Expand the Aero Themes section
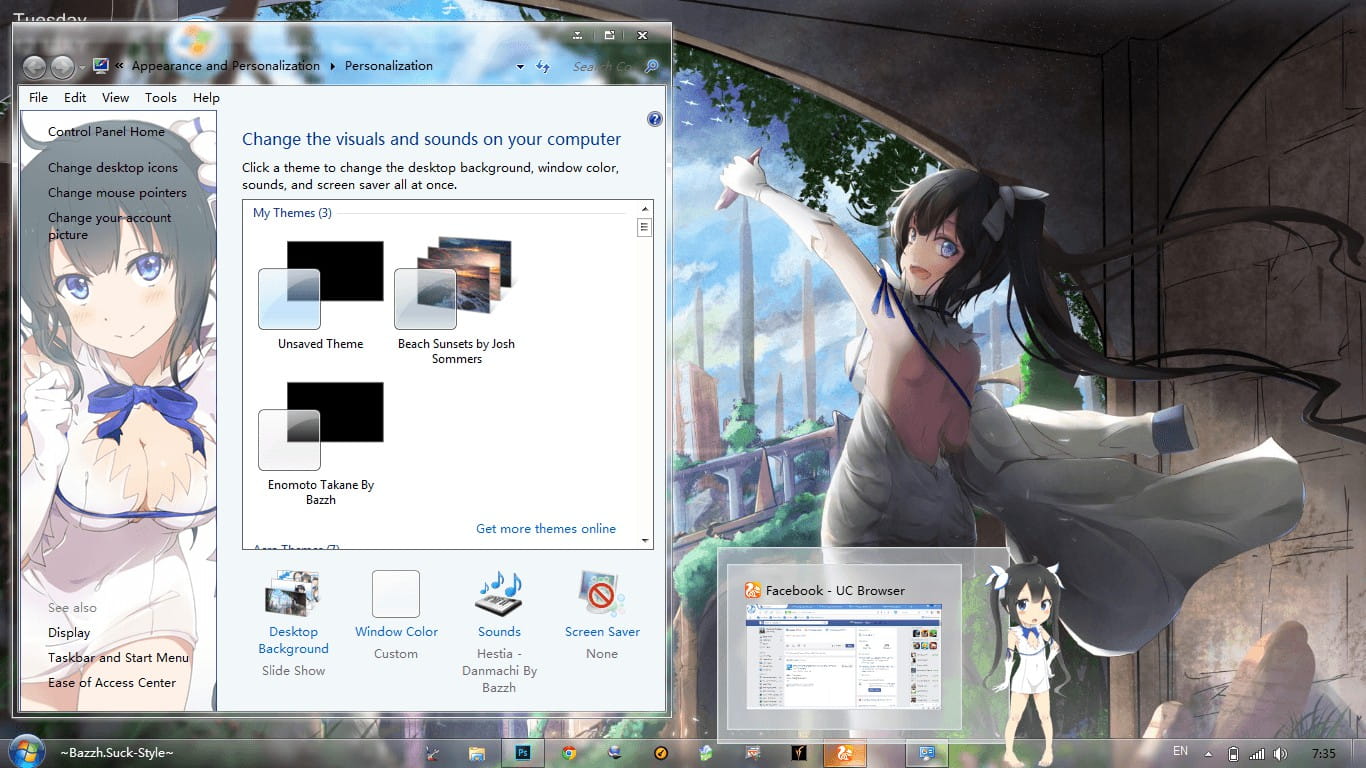1366x768 pixels. coord(293,548)
